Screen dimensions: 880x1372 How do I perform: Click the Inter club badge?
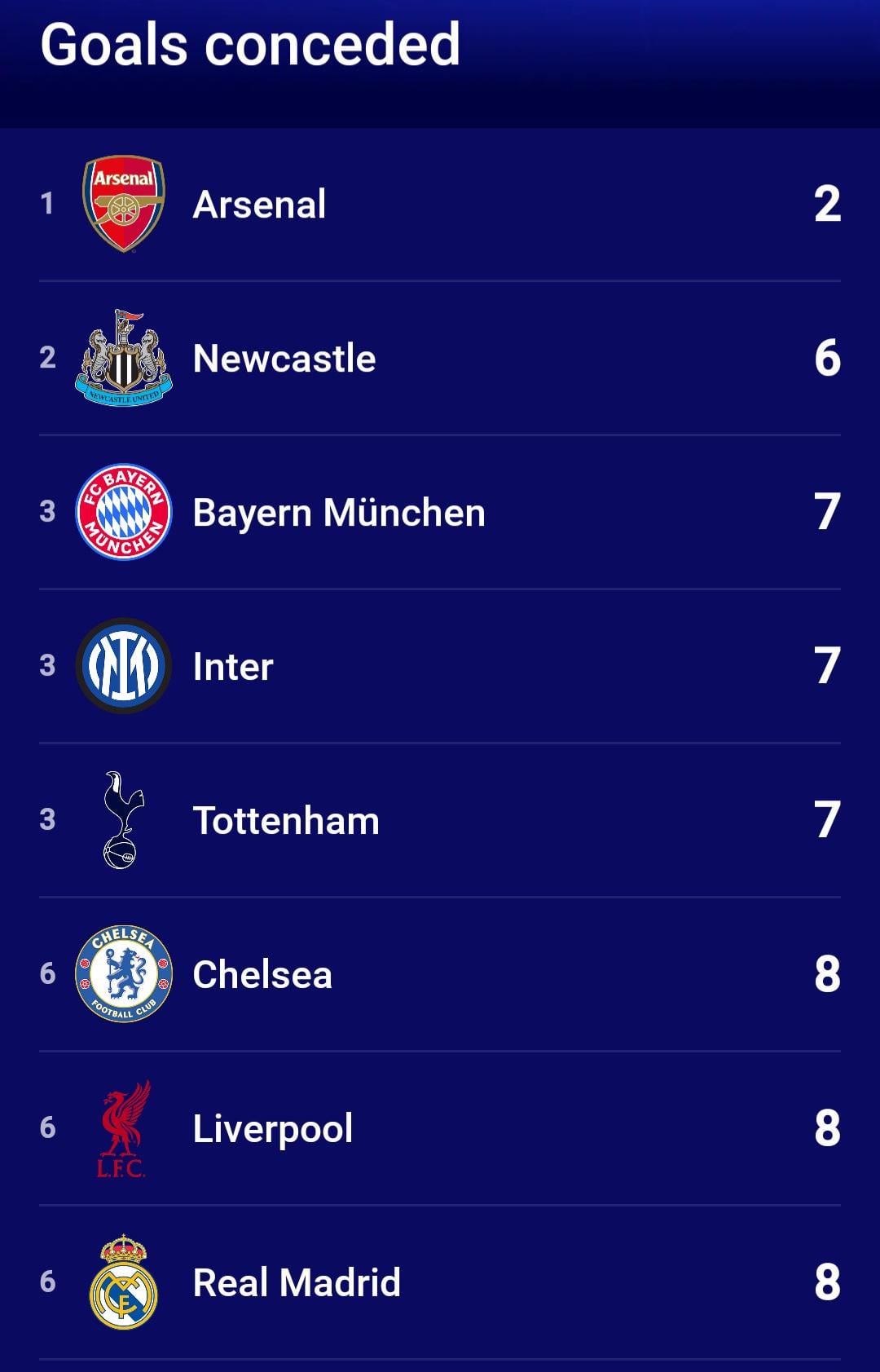point(124,666)
